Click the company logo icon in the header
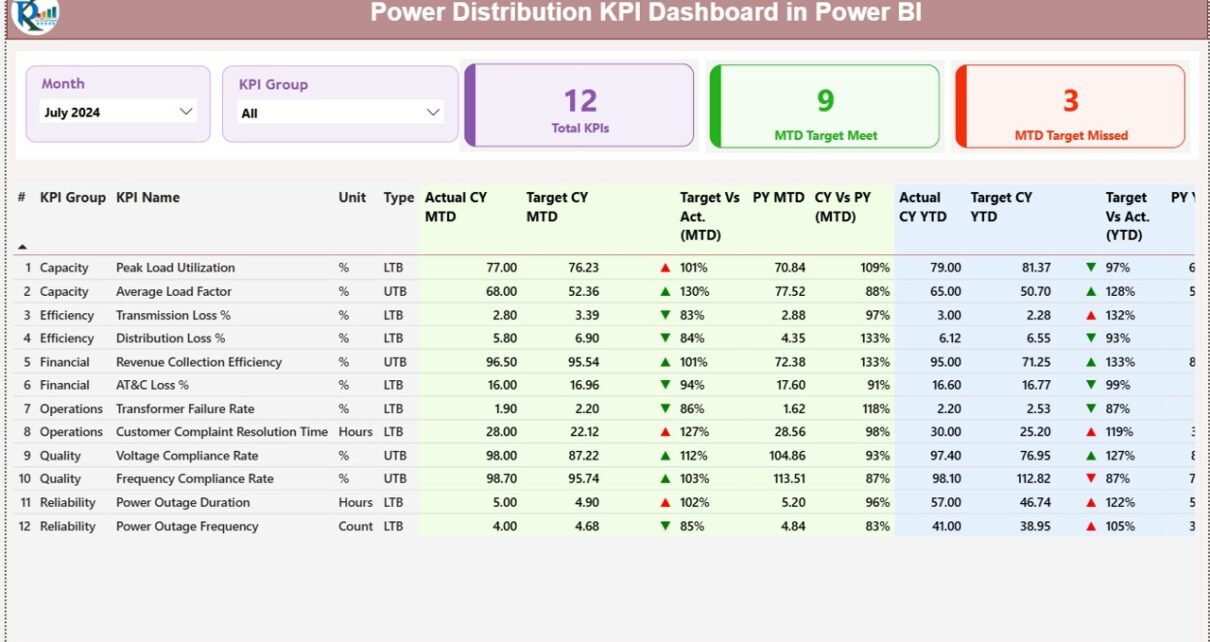 pos(35,14)
